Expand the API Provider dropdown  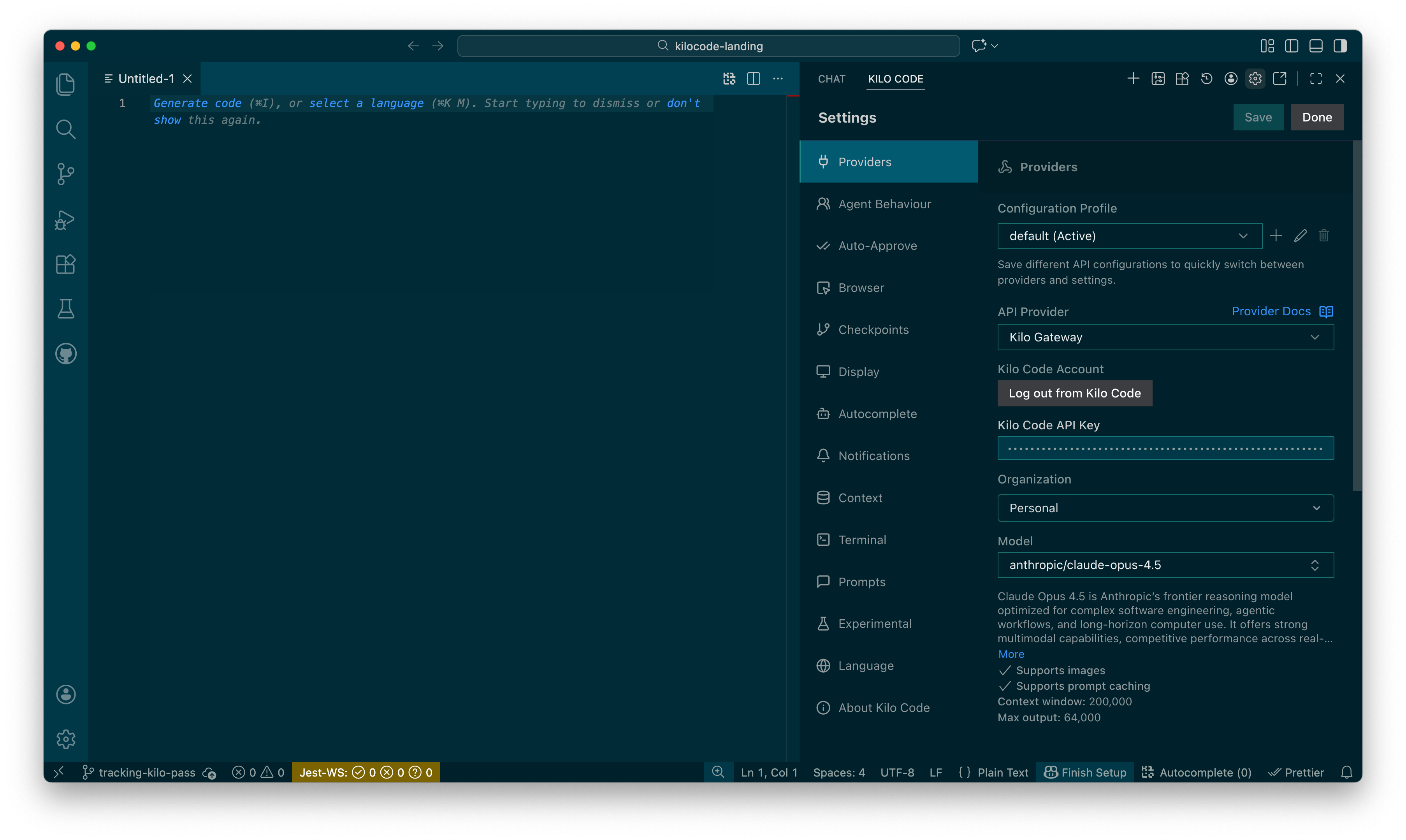1165,337
